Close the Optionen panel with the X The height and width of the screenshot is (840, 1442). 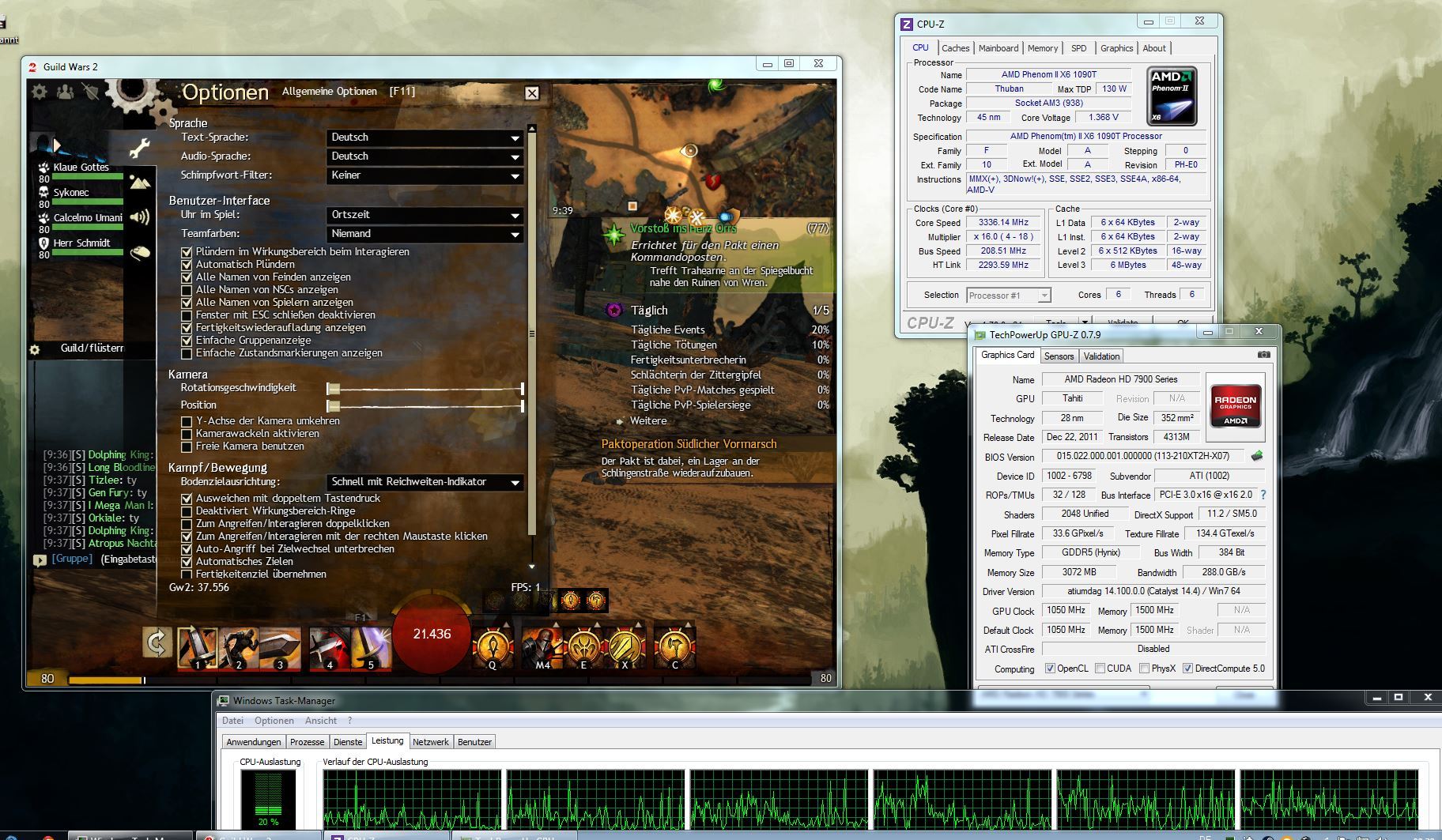[532, 93]
